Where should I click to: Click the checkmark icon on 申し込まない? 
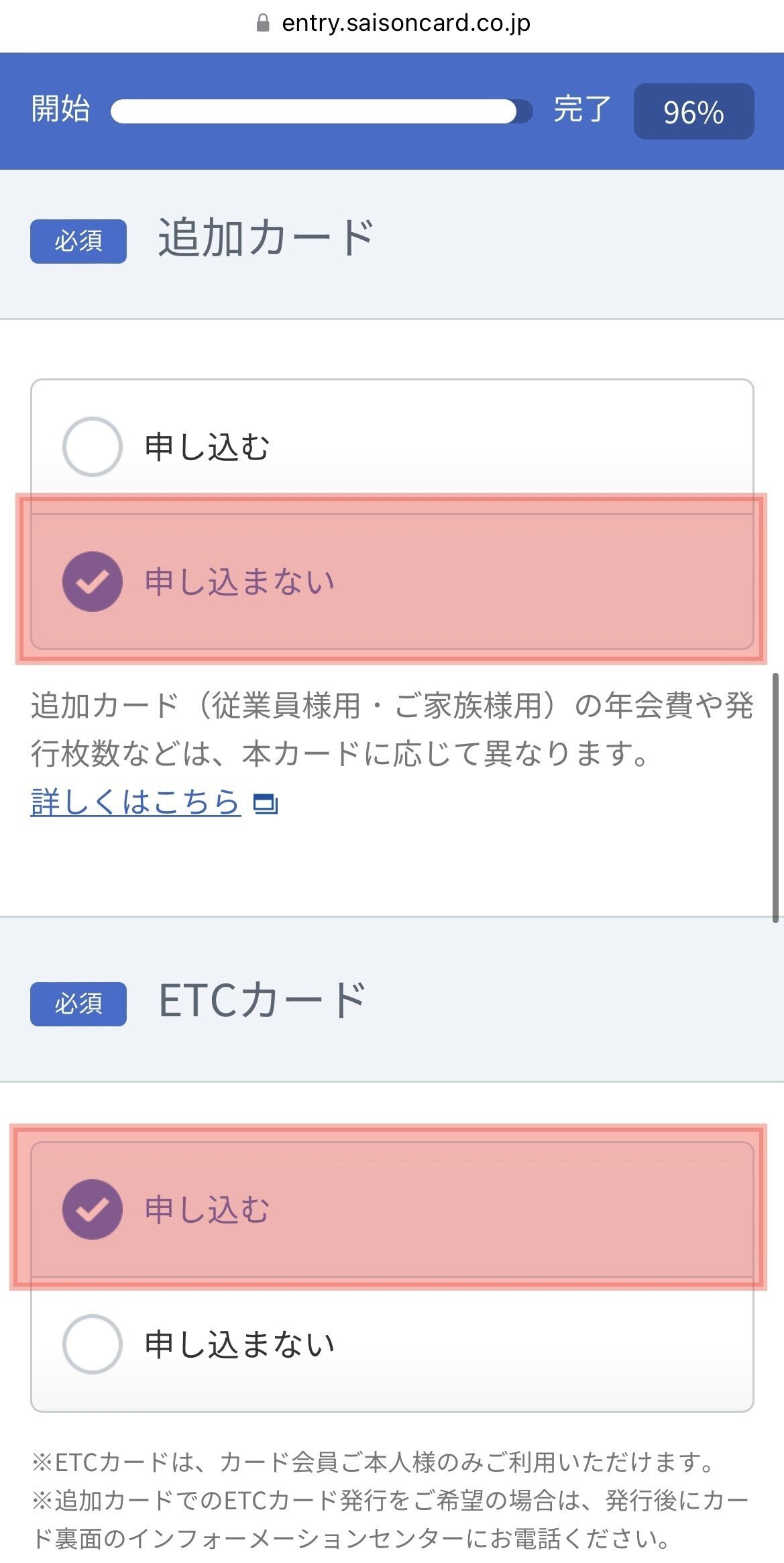(92, 581)
